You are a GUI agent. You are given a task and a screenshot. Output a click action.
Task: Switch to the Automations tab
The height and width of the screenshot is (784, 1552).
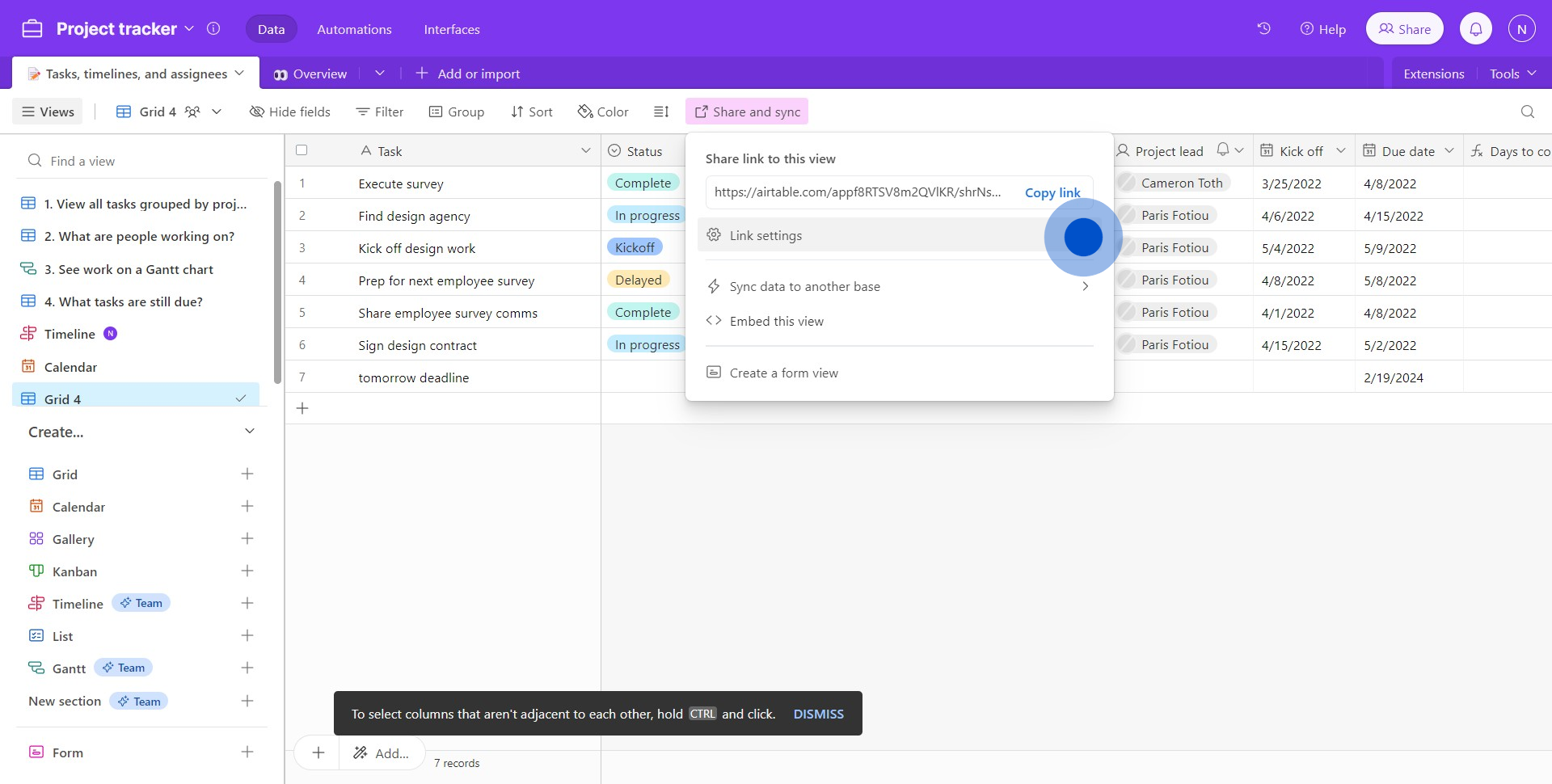354,29
